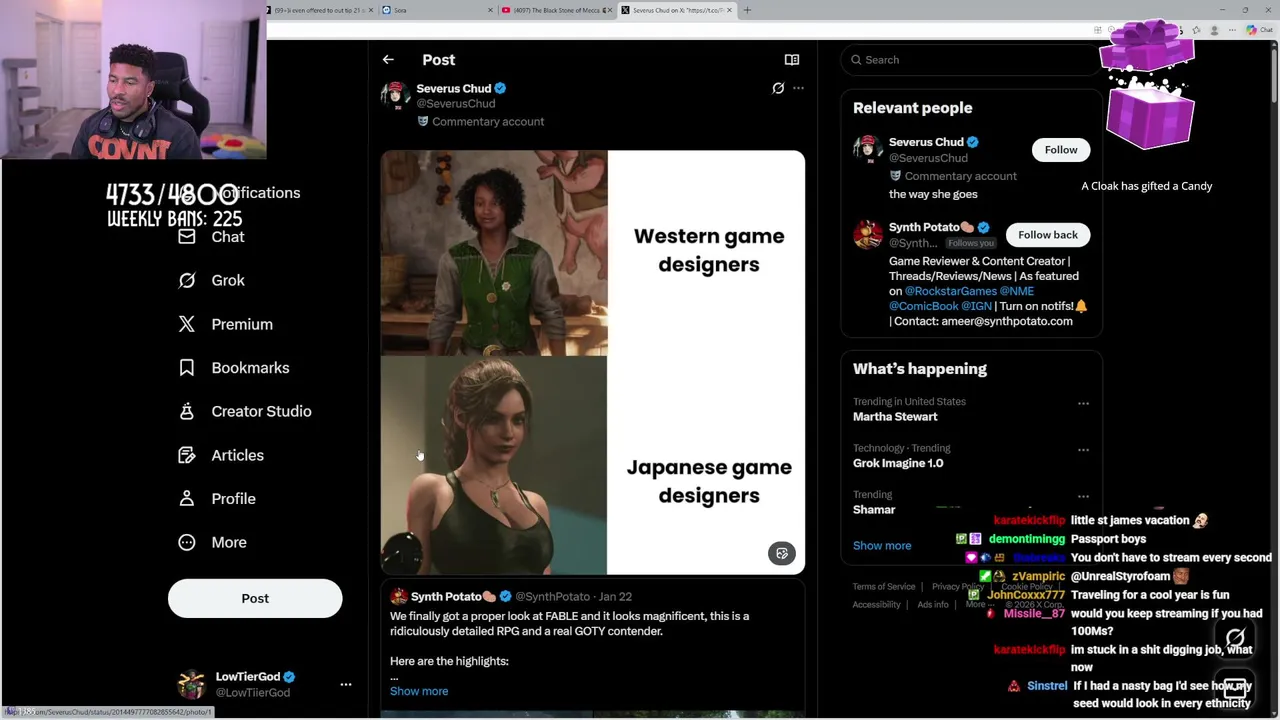
Task: Open the Western vs Japanese game designers image
Action: click(592, 363)
